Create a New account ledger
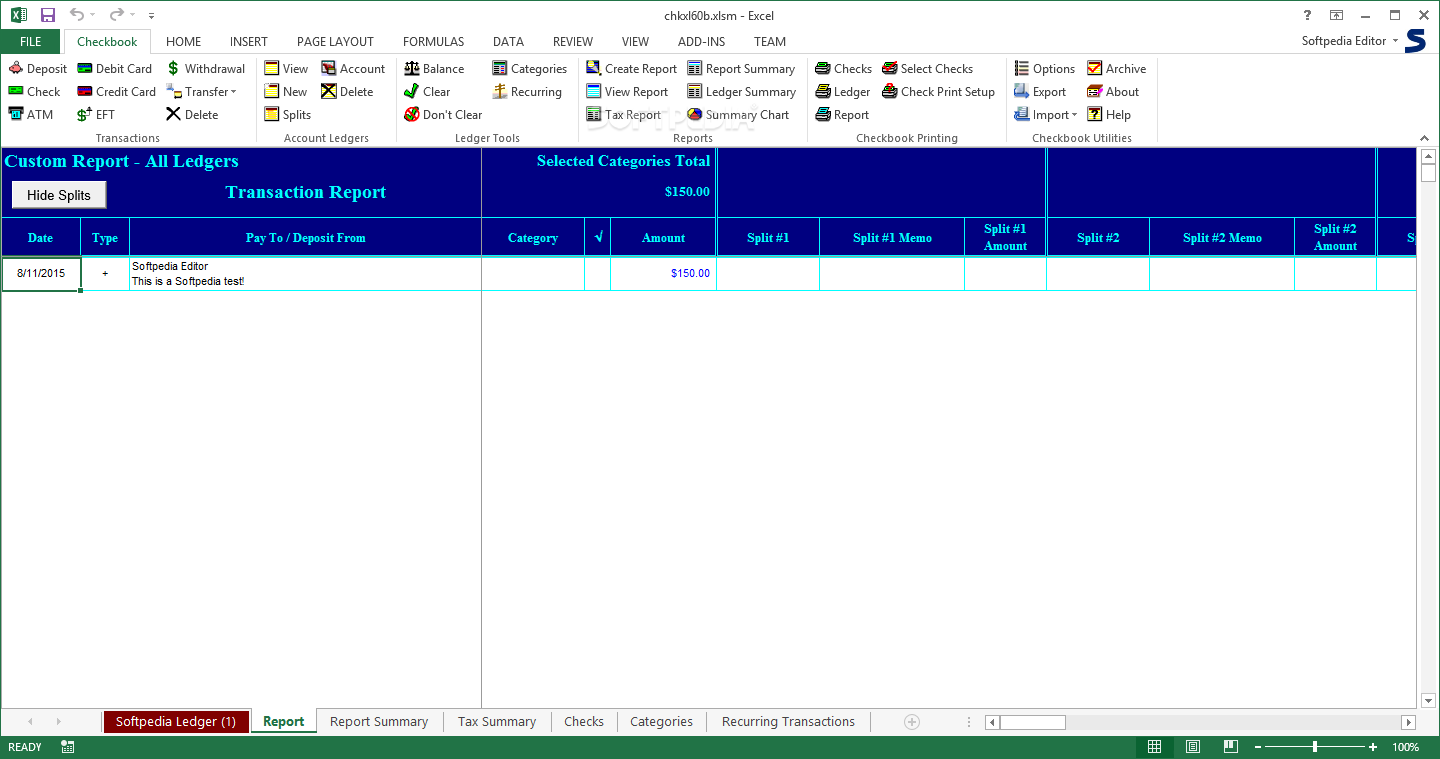This screenshot has width=1440, height=759. (x=286, y=92)
